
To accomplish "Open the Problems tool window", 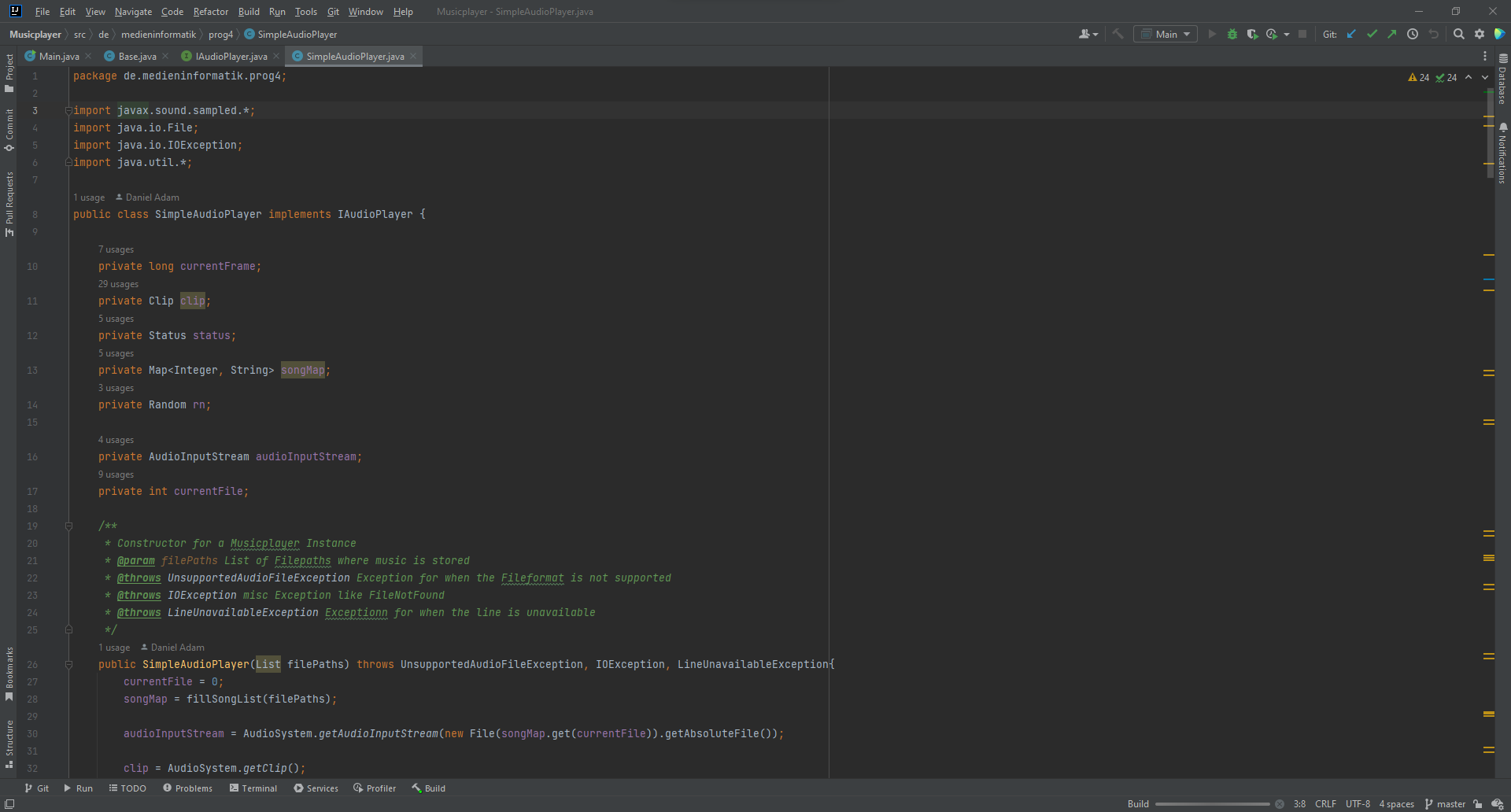I will coord(187,788).
